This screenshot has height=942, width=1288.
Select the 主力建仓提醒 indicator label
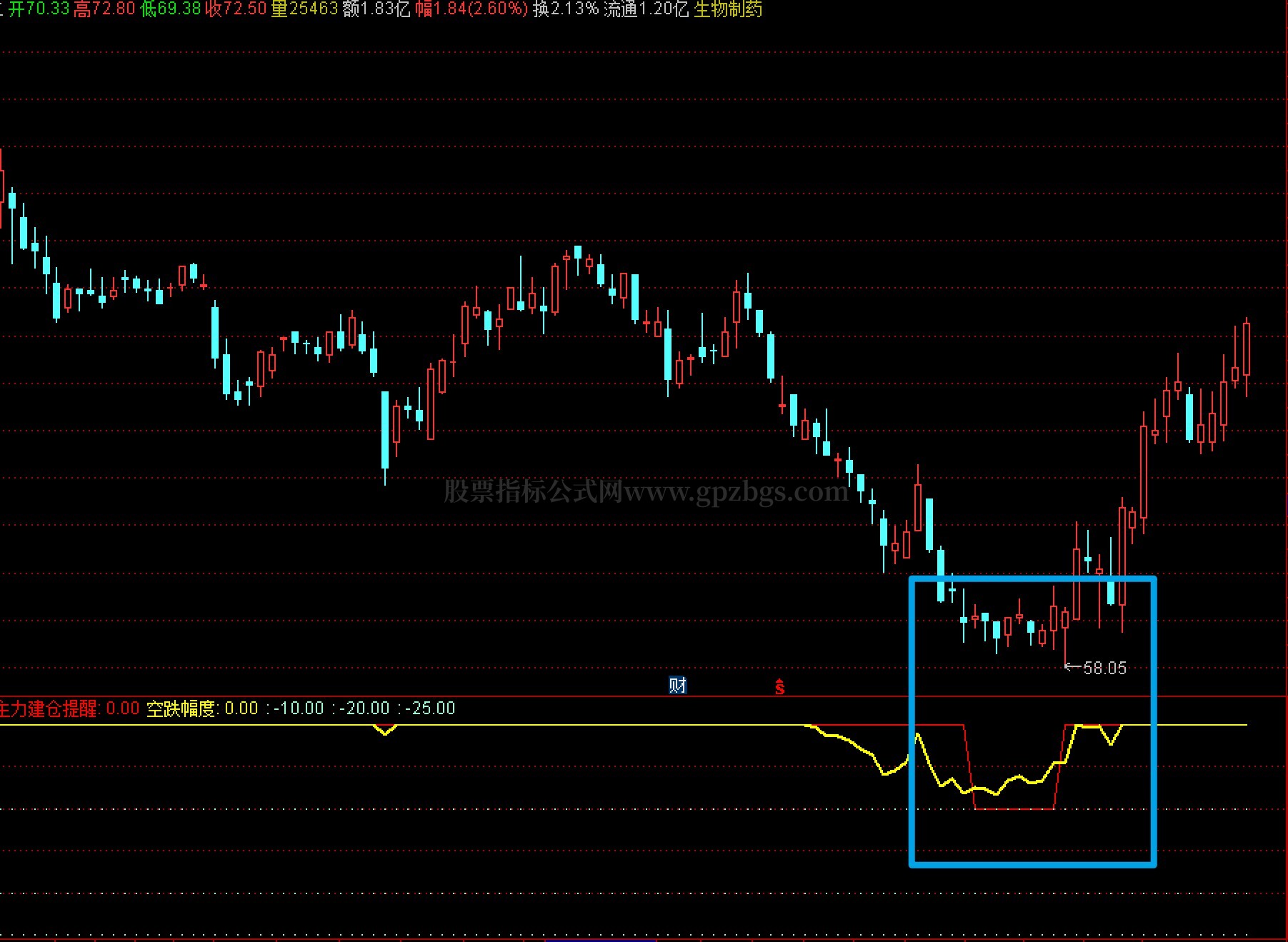(x=49, y=708)
